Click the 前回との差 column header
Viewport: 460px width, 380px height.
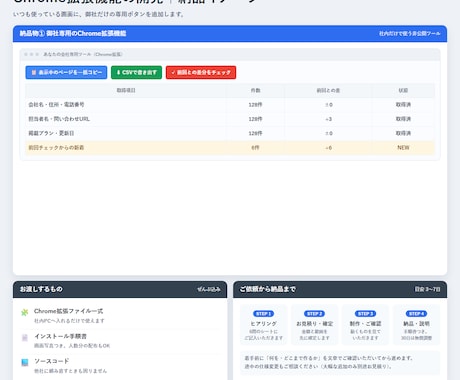coord(328,90)
